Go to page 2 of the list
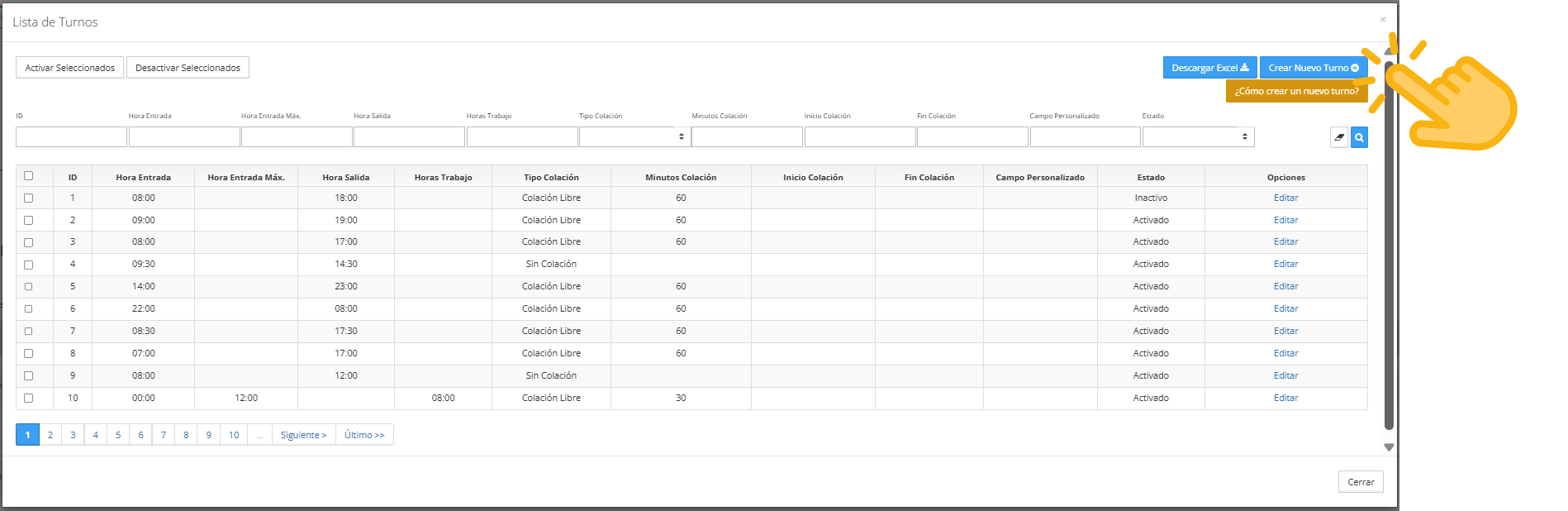Viewport: 1568px width, 511px height. point(50,435)
